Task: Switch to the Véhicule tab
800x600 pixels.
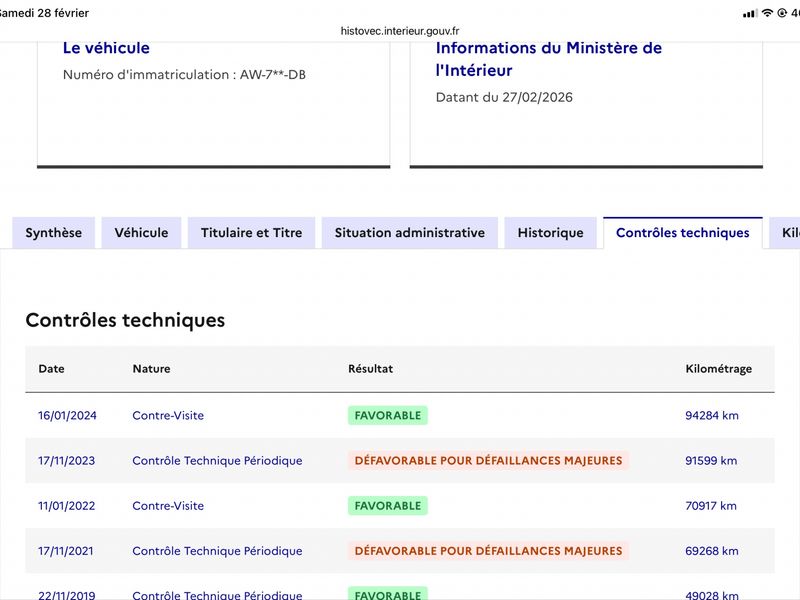Action: (x=141, y=233)
